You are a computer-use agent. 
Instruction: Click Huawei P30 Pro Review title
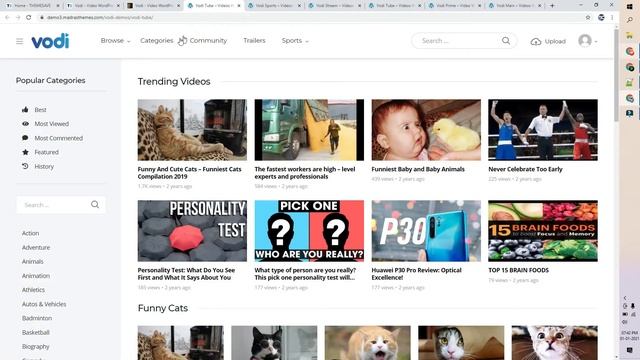[x=416, y=273]
